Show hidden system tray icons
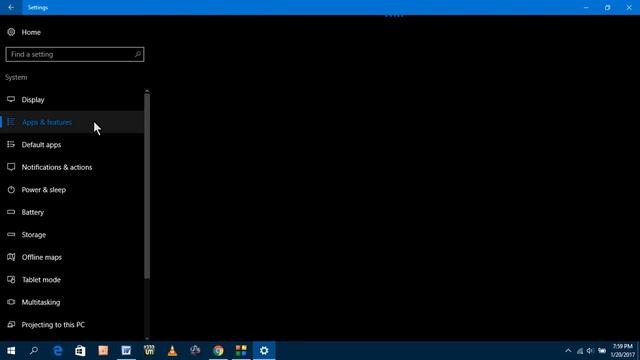The width and height of the screenshot is (640, 360). (568, 351)
